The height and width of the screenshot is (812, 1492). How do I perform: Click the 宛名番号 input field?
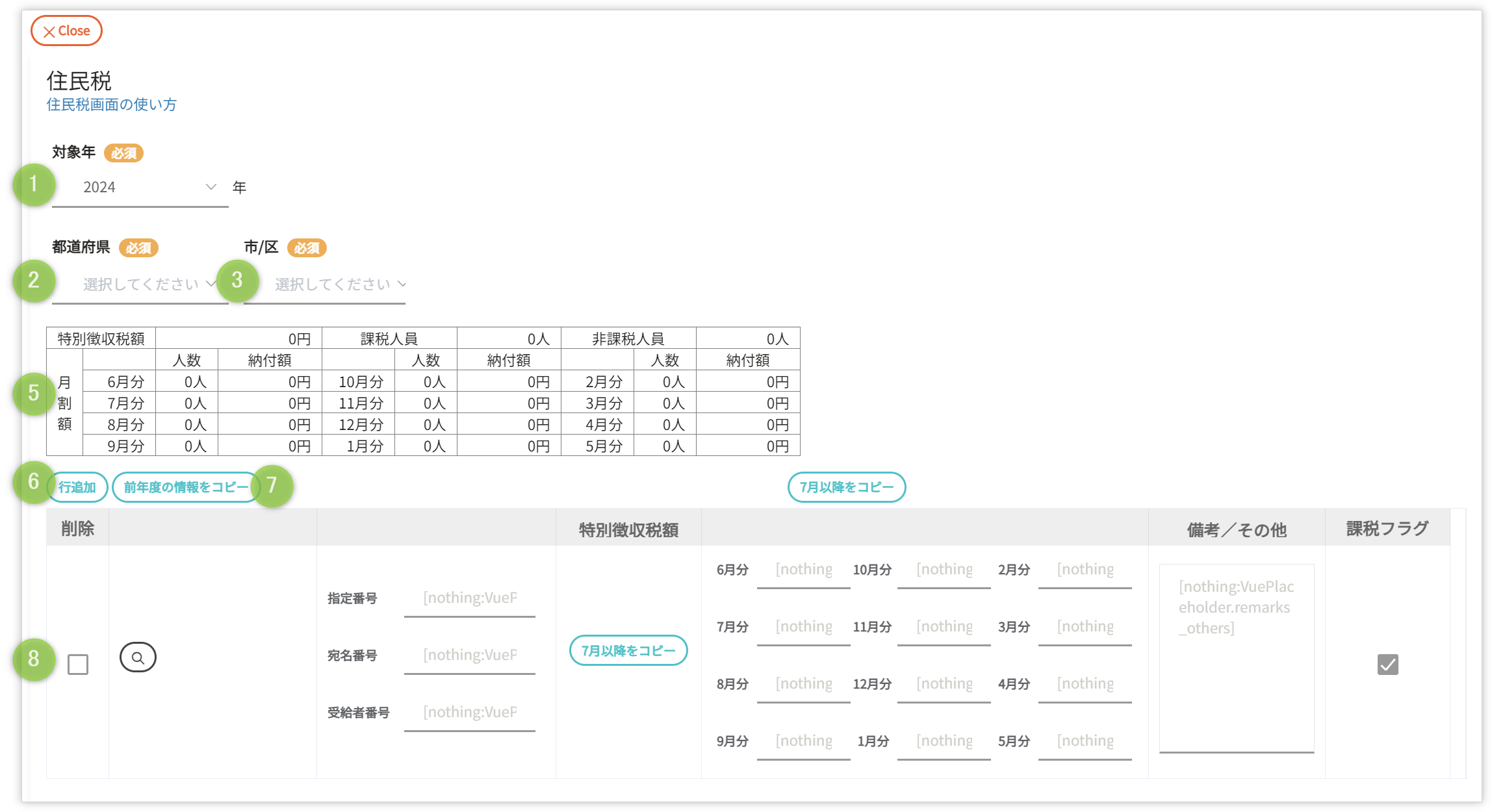click(x=469, y=655)
